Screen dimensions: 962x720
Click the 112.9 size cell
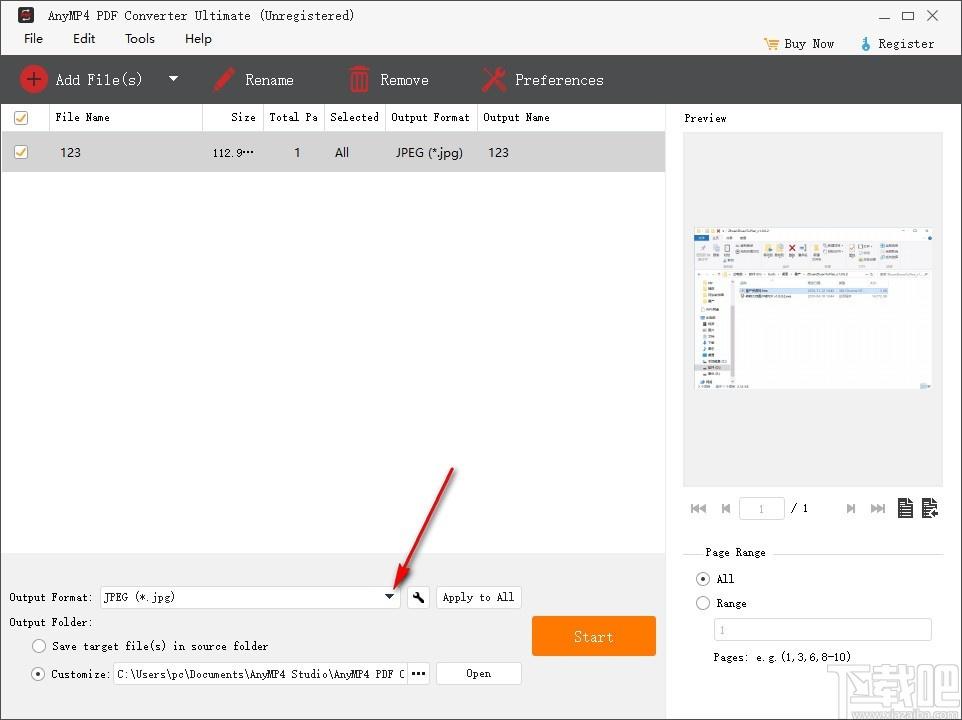[233, 153]
